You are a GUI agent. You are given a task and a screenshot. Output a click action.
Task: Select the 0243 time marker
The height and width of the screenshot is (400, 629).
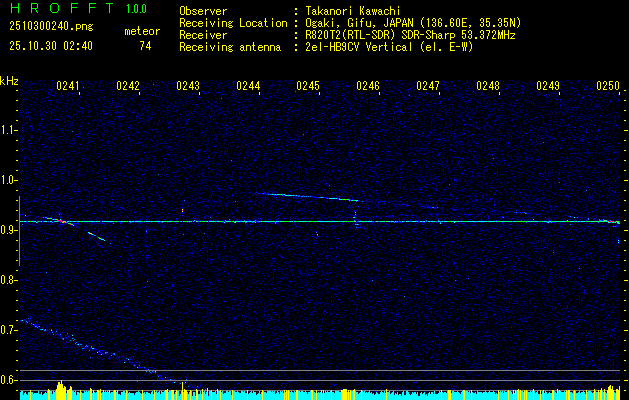188,87
